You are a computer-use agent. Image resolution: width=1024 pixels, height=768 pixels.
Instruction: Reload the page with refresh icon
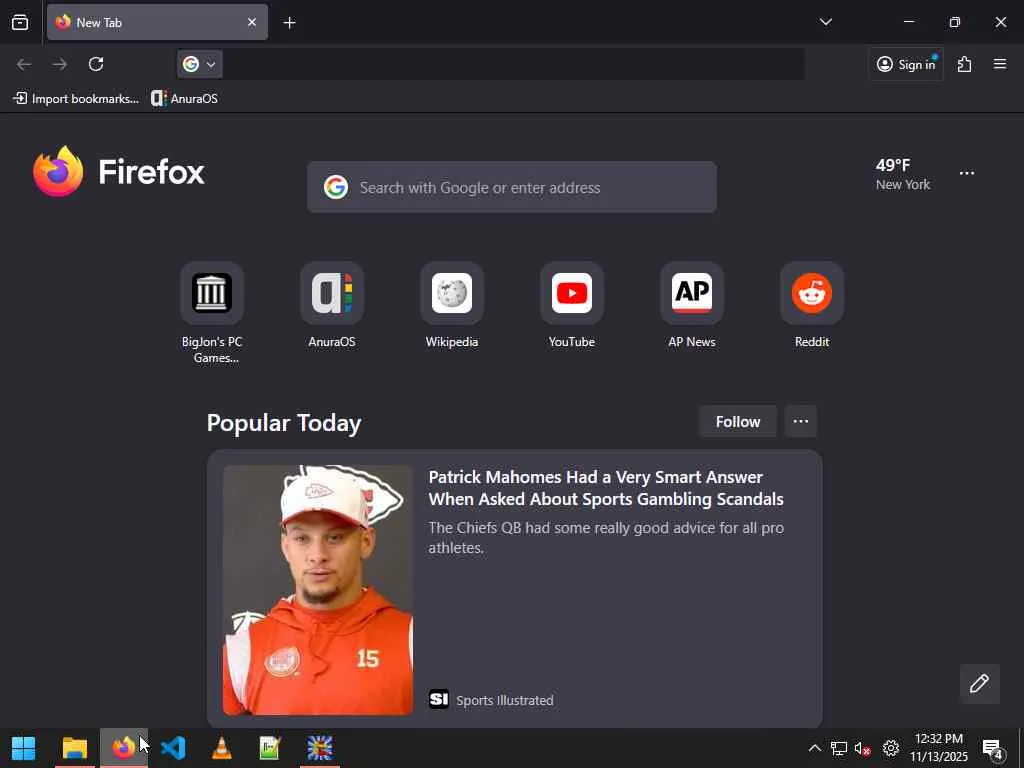(96, 64)
